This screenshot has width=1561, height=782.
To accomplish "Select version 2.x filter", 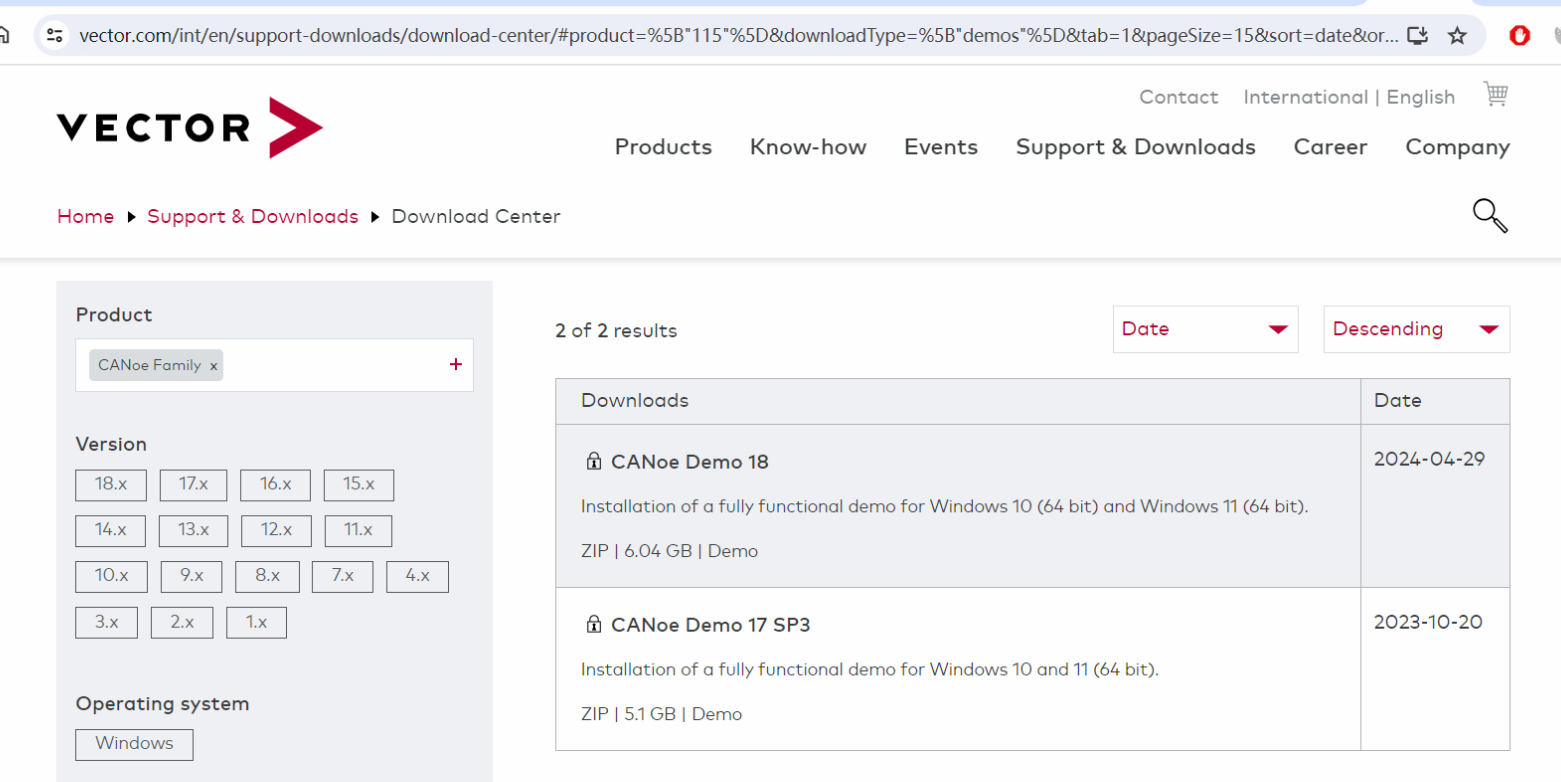I will 182,623.
